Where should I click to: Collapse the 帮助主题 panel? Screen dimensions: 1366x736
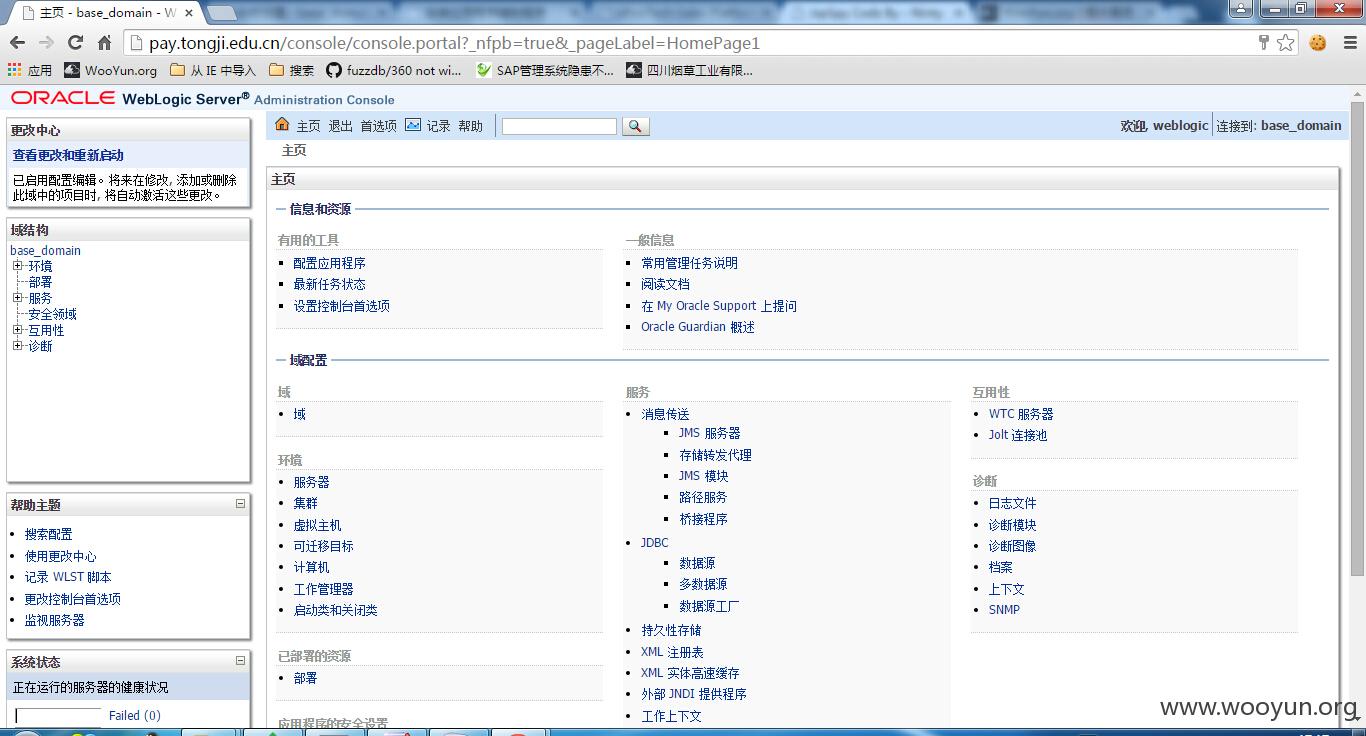[x=240, y=504]
